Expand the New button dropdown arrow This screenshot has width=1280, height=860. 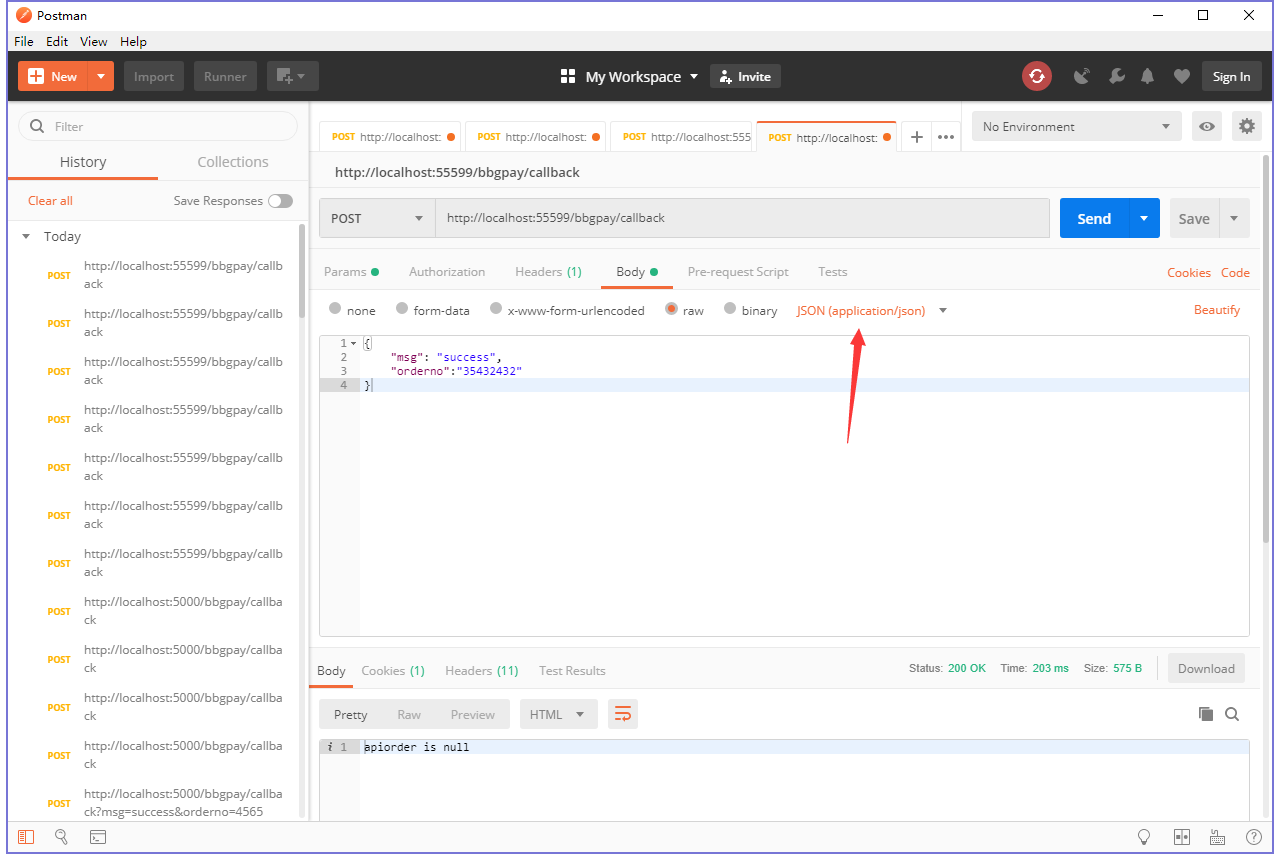coord(101,76)
